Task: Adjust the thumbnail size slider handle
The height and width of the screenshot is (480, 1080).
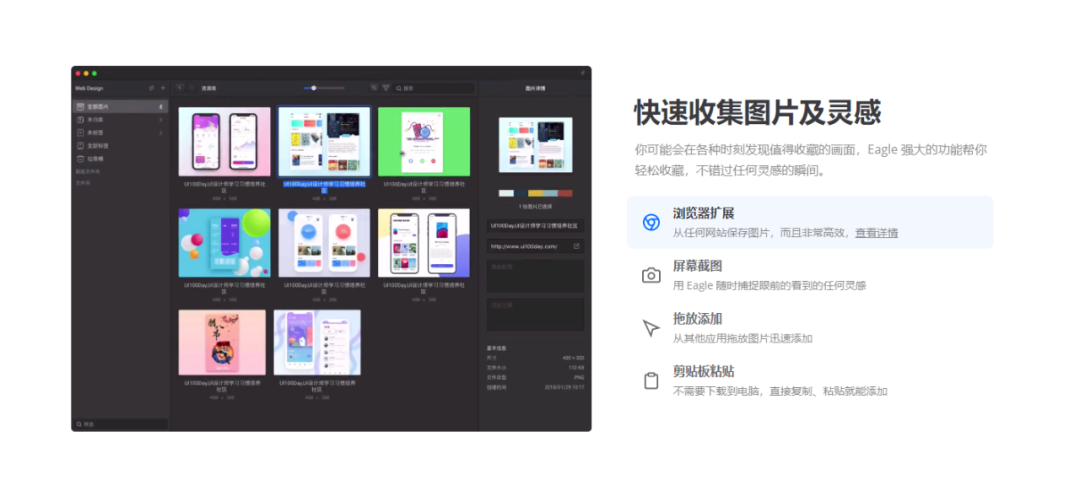Action: tap(313, 87)
